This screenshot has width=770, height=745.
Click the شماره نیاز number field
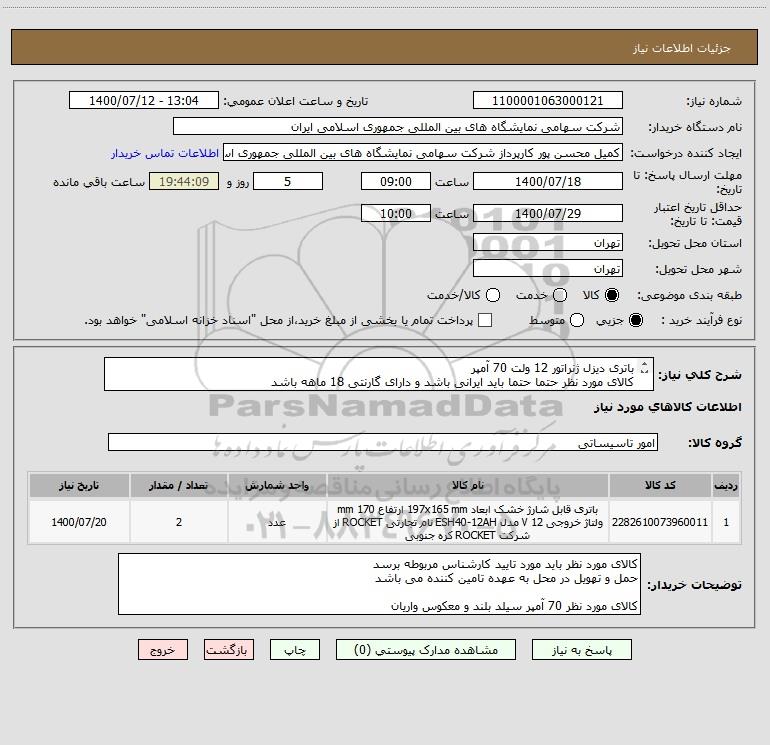548,101
